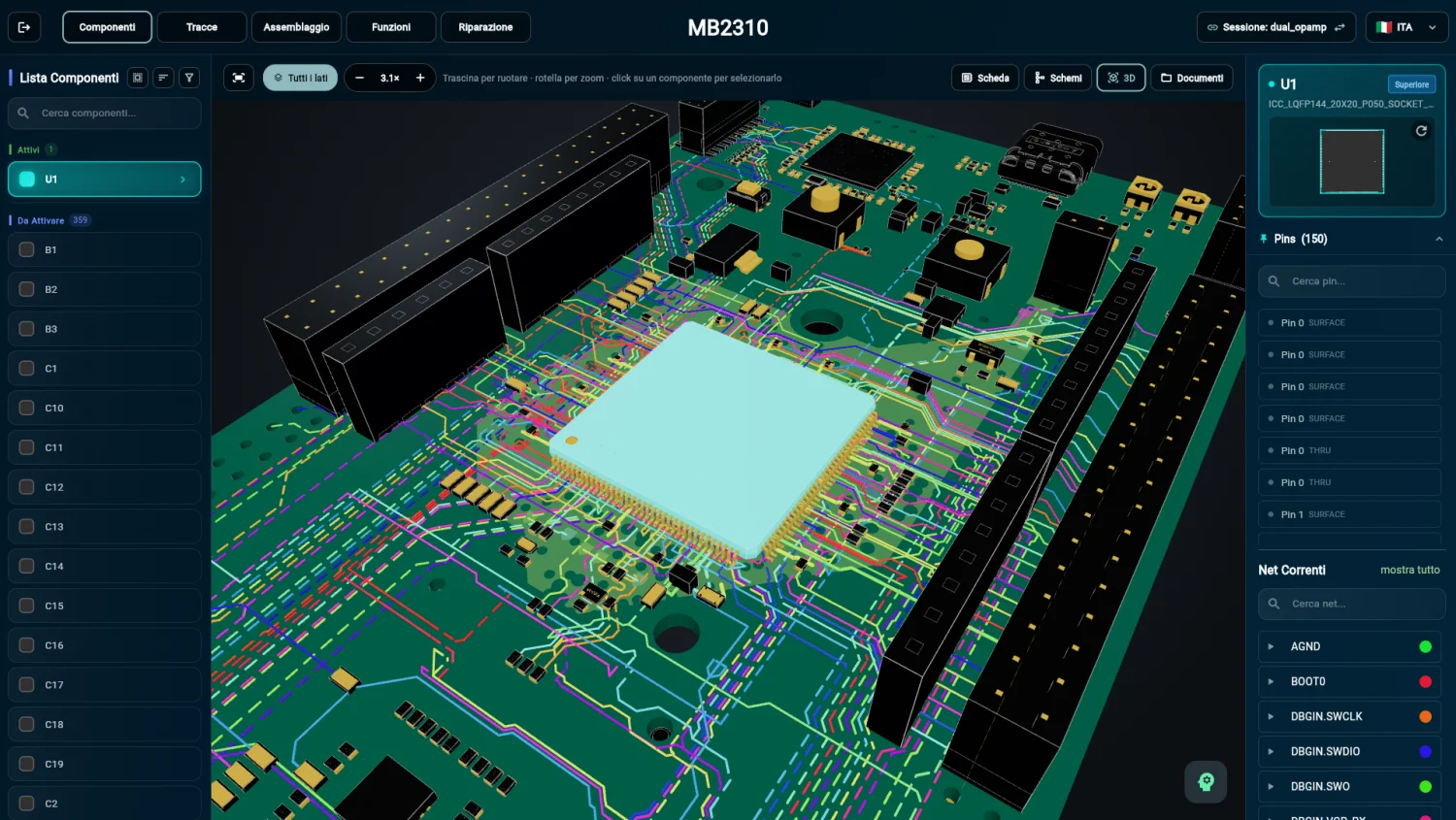
Task: Zoom in with the plus icon
Action: pos(420,78)
